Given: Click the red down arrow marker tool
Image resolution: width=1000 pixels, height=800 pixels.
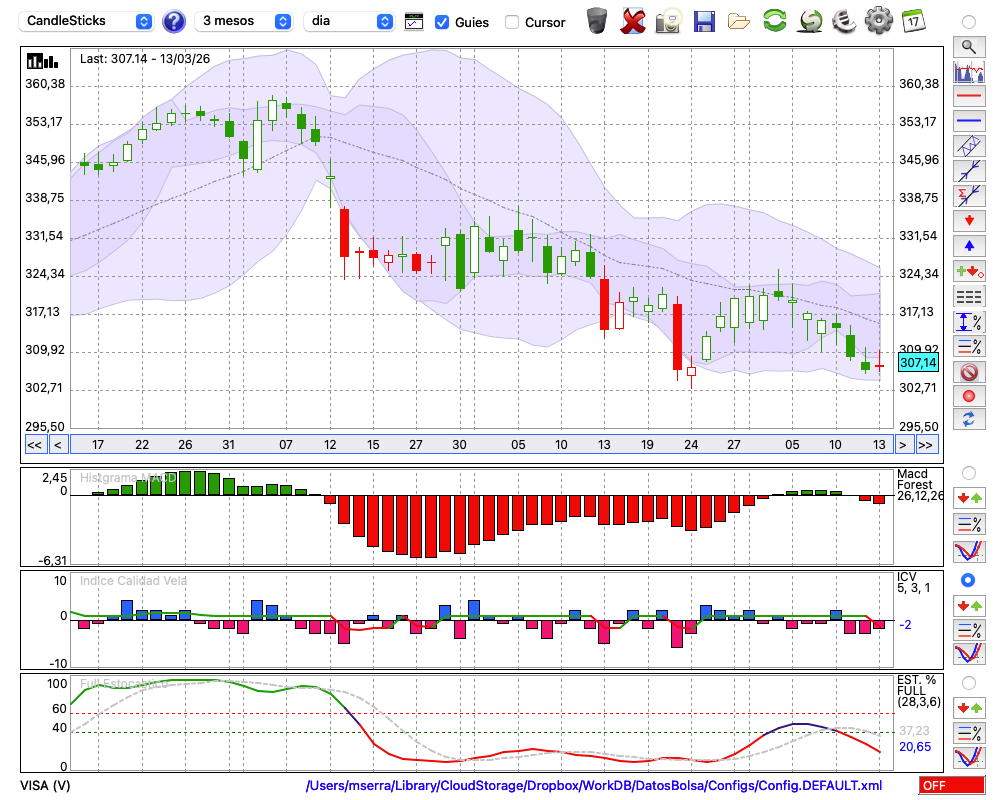Looking at the screenshot, I should click(968, 219).
